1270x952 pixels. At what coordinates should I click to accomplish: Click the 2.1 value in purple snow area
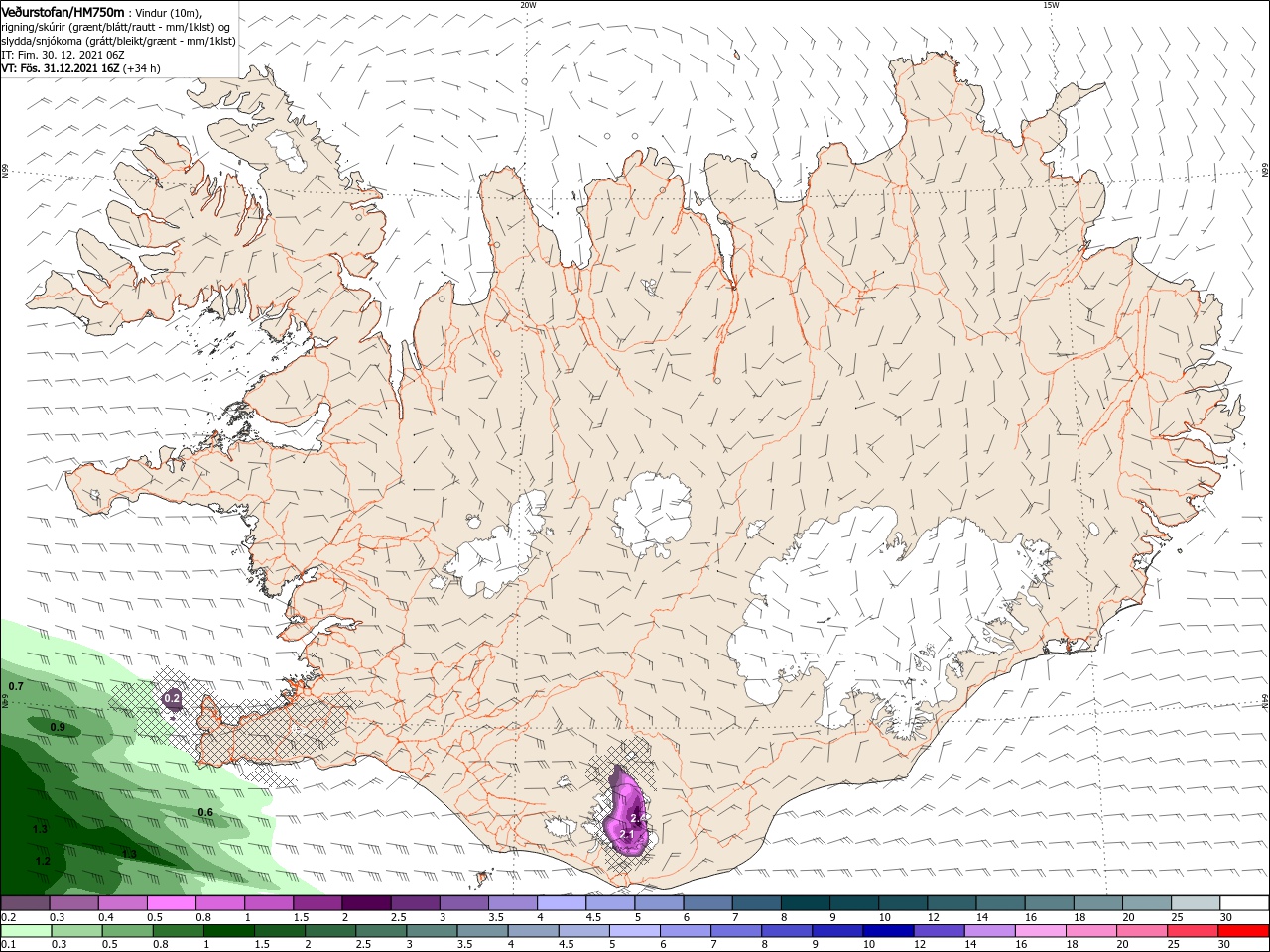click(627, 835)
